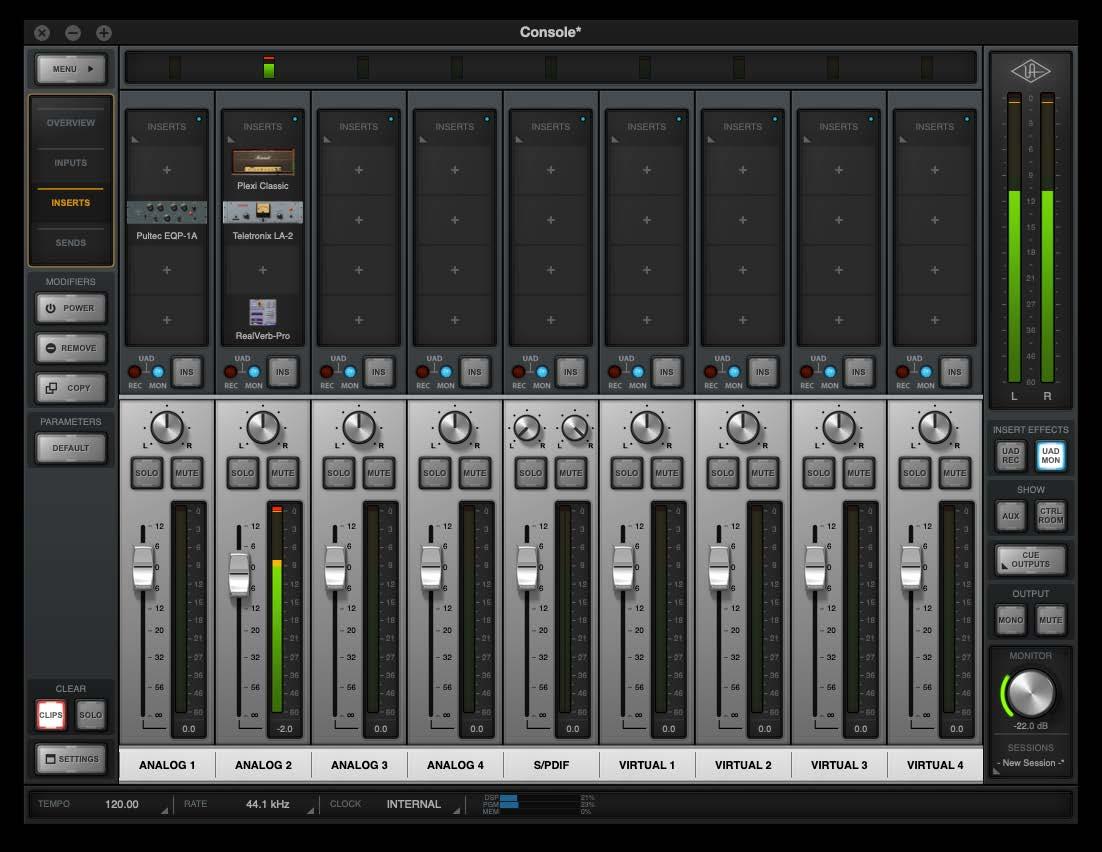1102x852 pixels.
Task: Click the Virtual 3 fader handle
Action: tap(815, 567)
